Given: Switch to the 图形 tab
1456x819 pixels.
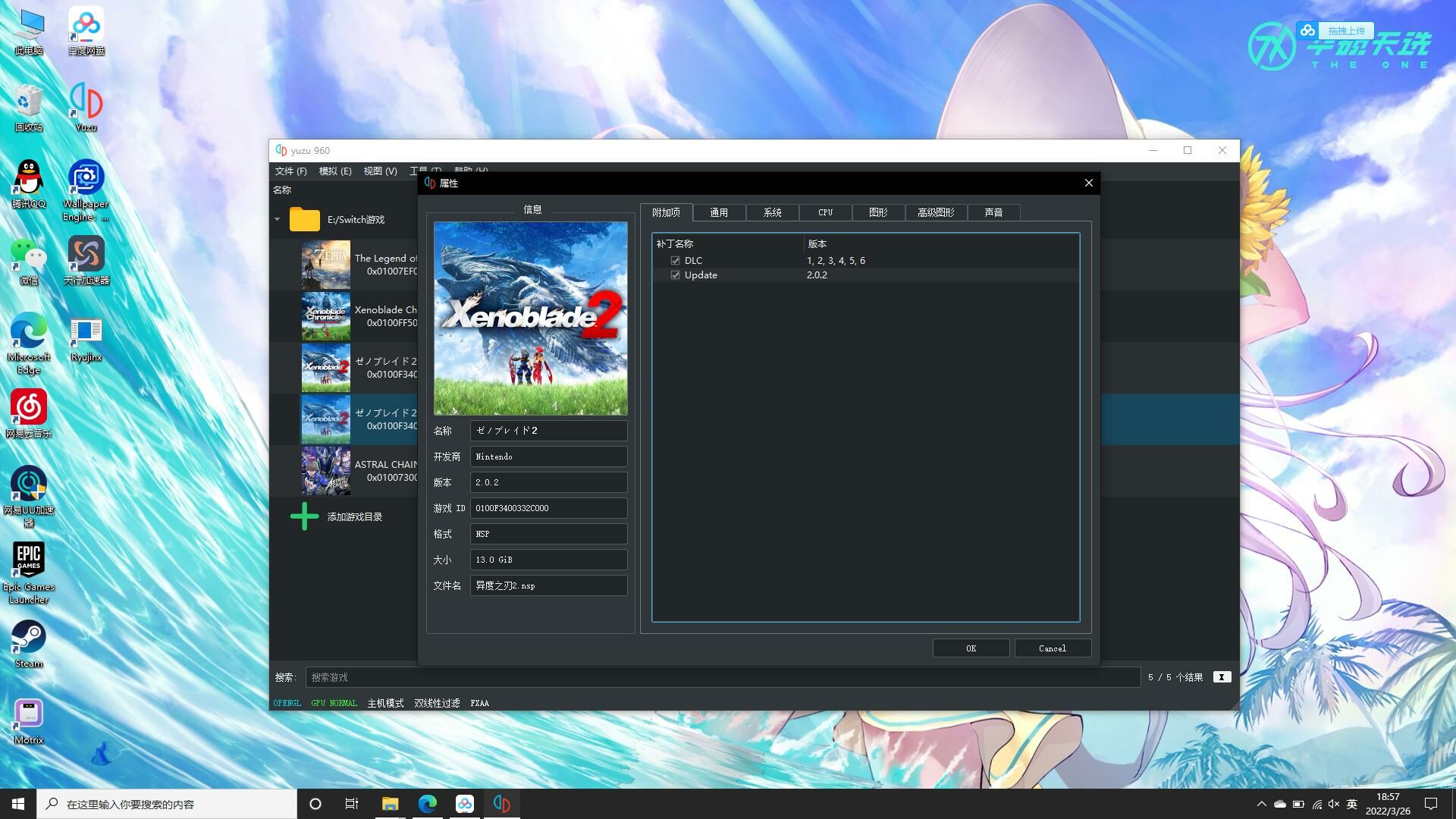Looking at the screenshot, I should [x=878, y=212].
